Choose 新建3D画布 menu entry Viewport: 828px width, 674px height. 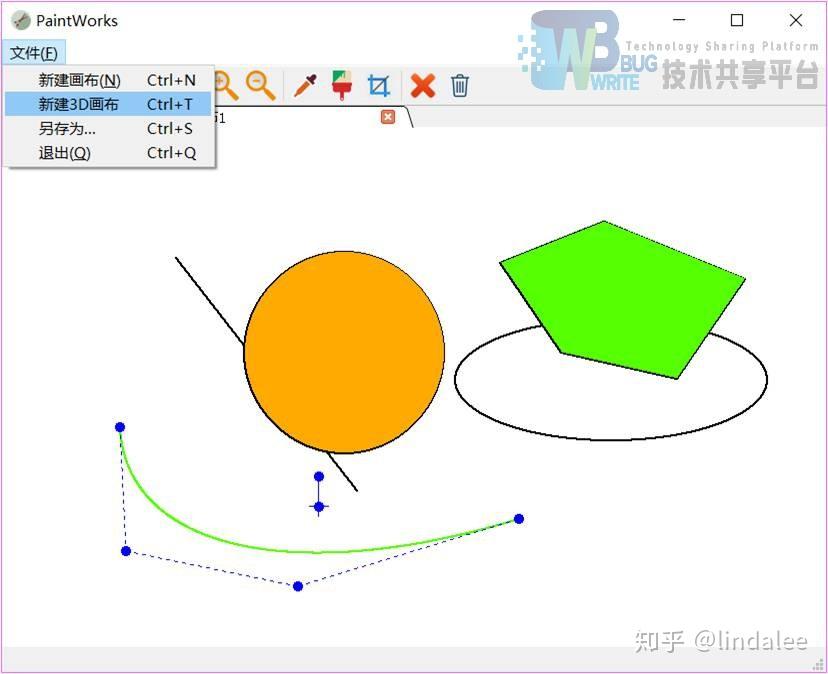coord(79,104)
